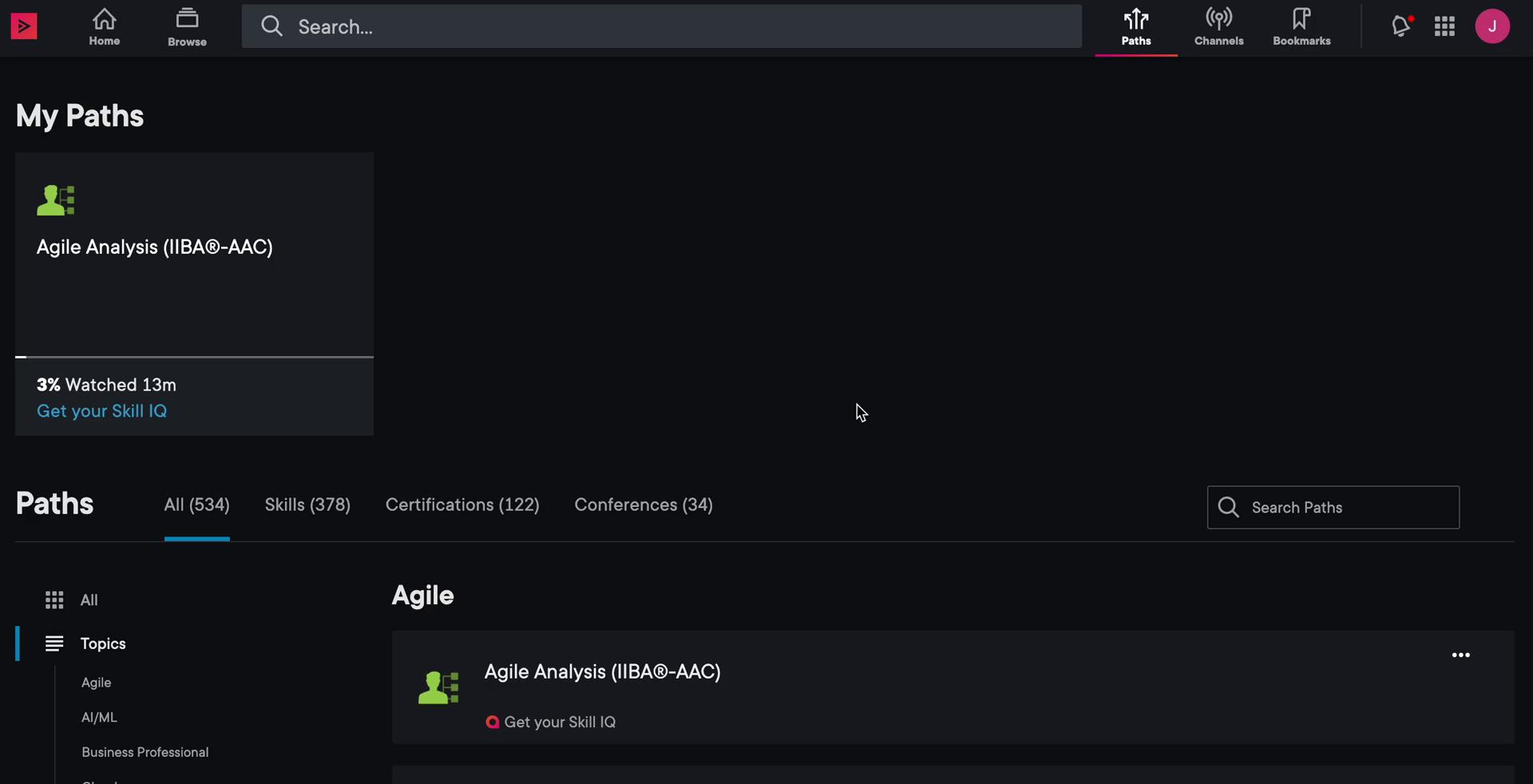
Task: Select the Conferences (34) tab
Action: 644,505
